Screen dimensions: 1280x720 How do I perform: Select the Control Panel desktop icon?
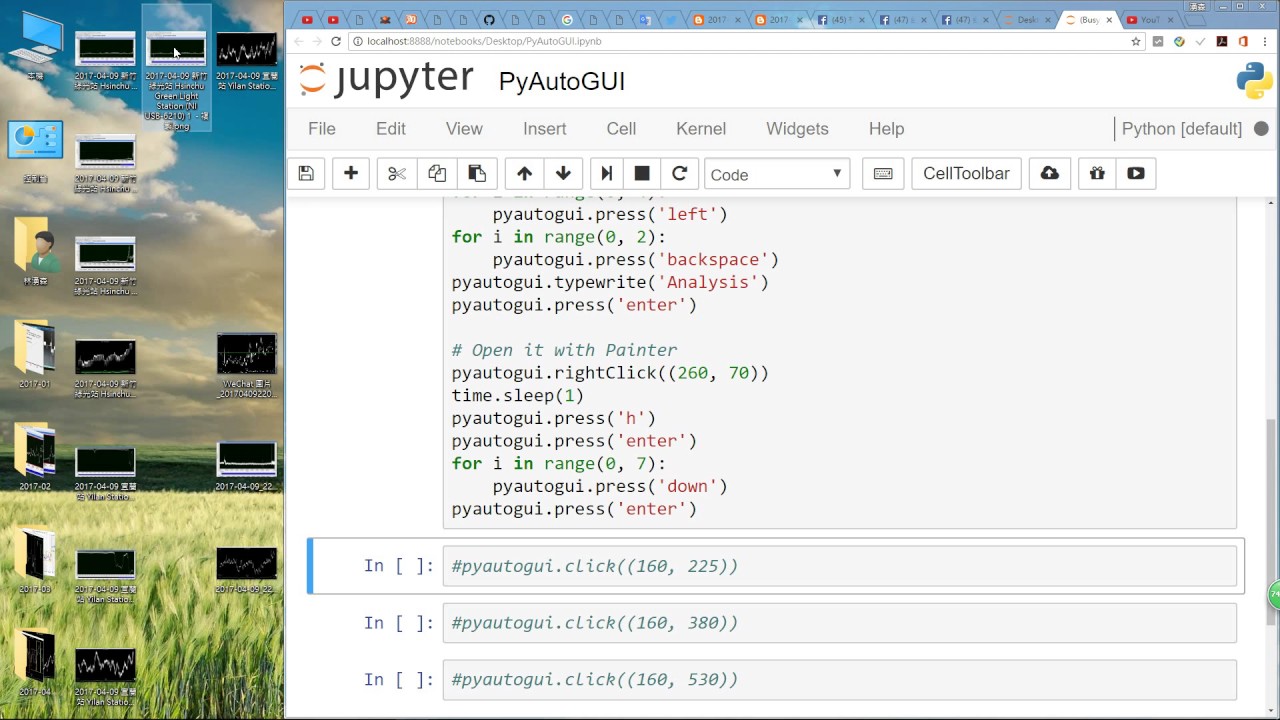36,150
